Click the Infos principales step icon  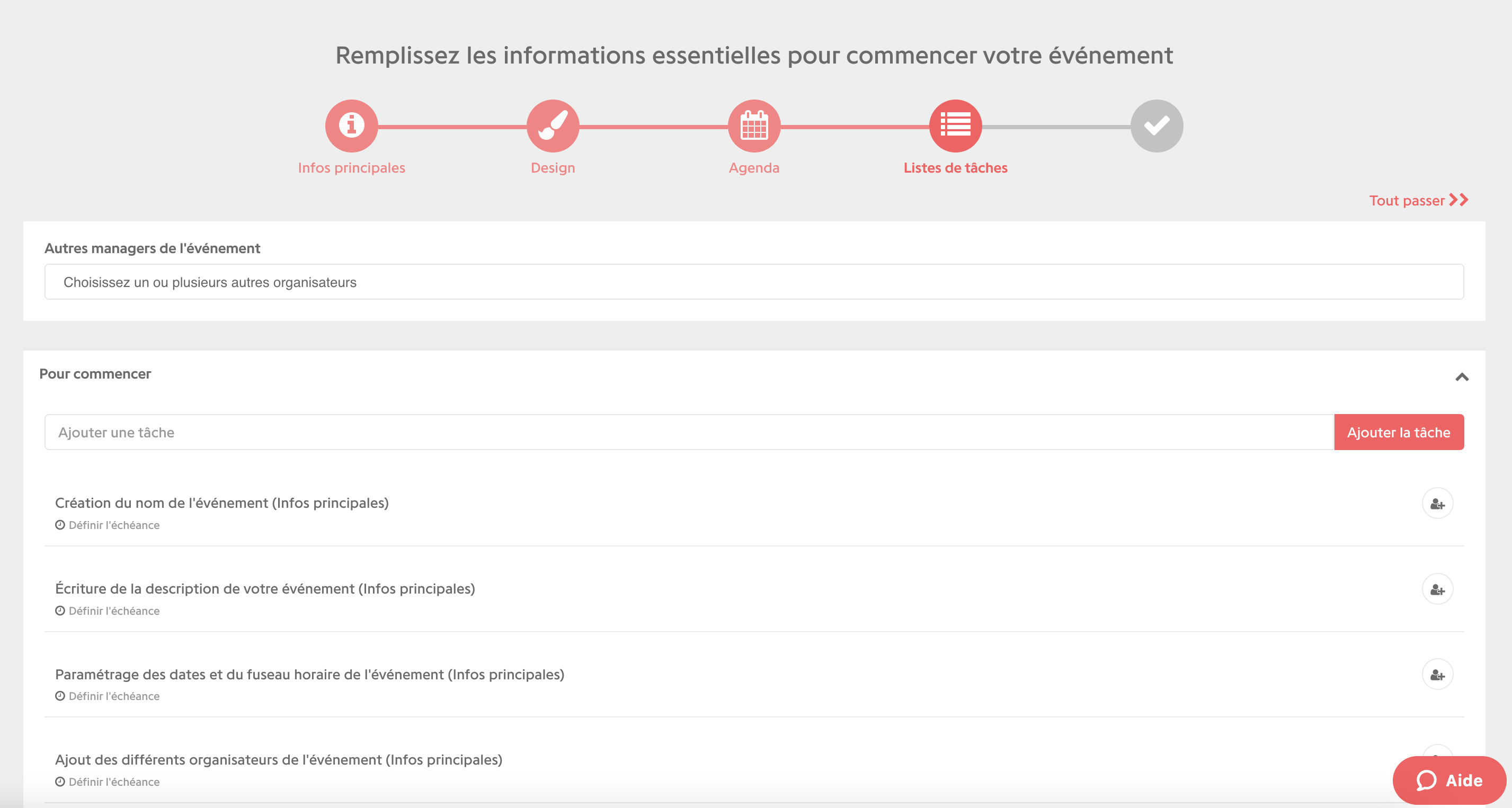352,125
